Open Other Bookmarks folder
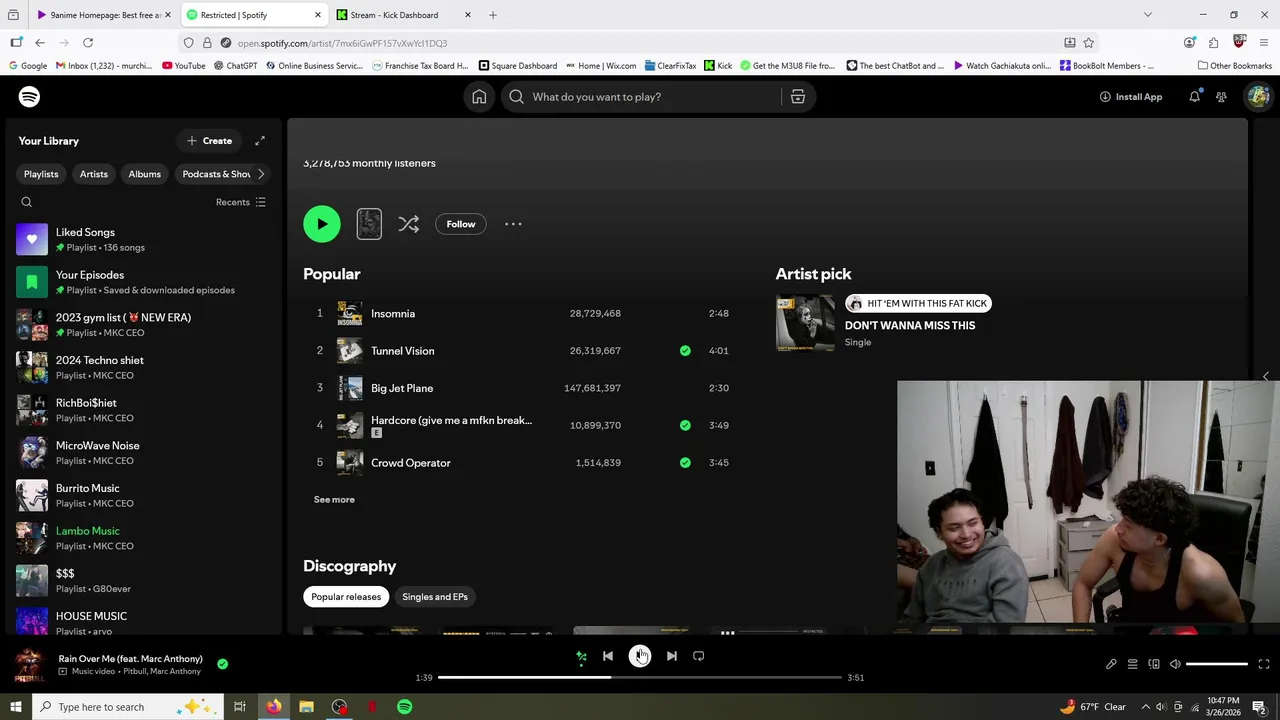1280x720 pixels. (1235, 66)
